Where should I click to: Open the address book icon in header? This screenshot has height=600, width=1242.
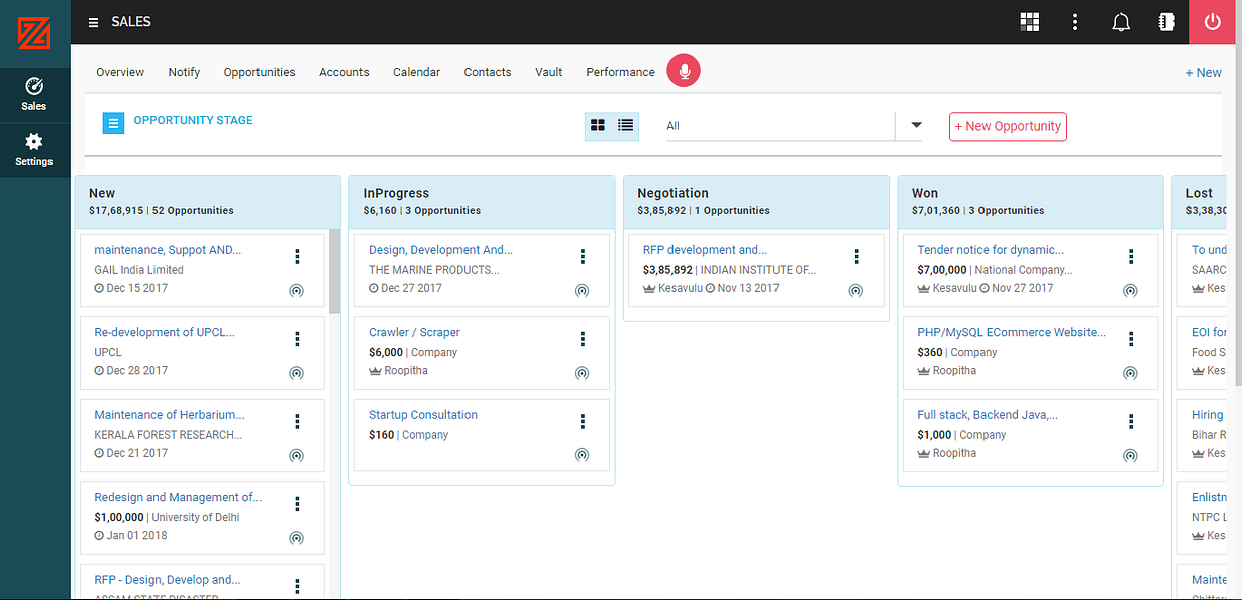[x=1166, y=22]
